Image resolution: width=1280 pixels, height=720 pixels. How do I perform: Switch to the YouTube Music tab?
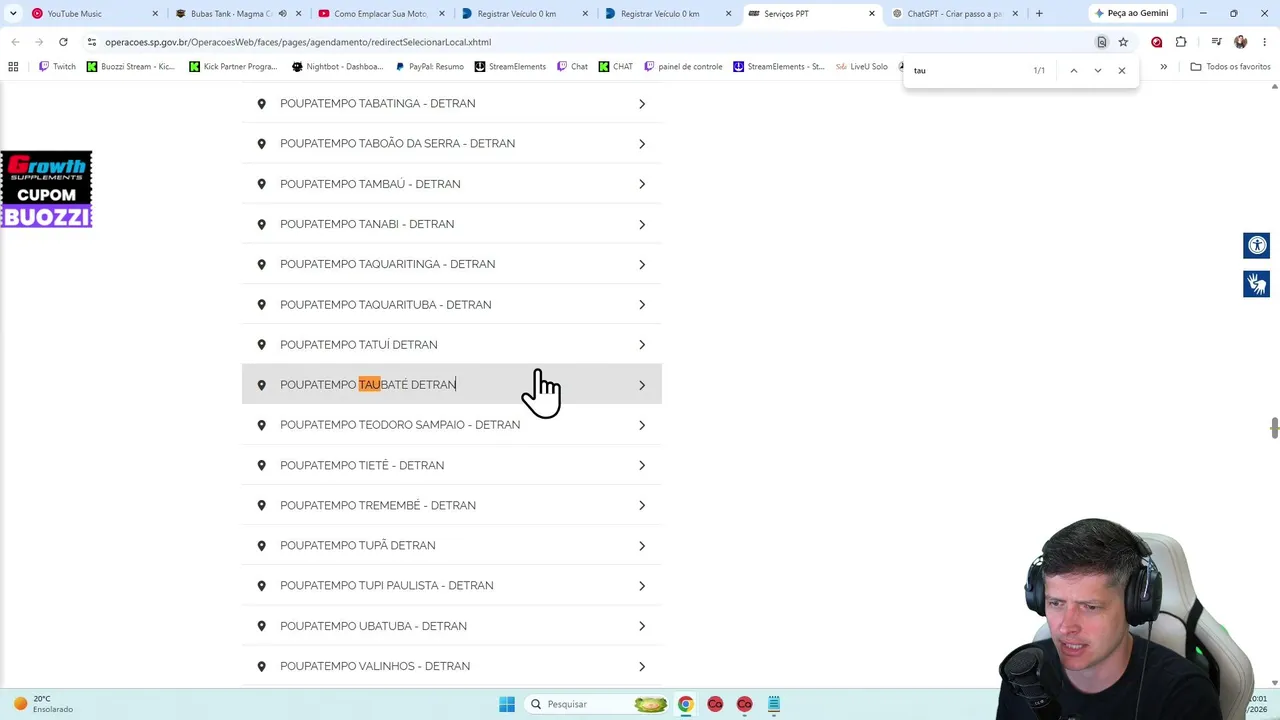[x=95, y=14]
